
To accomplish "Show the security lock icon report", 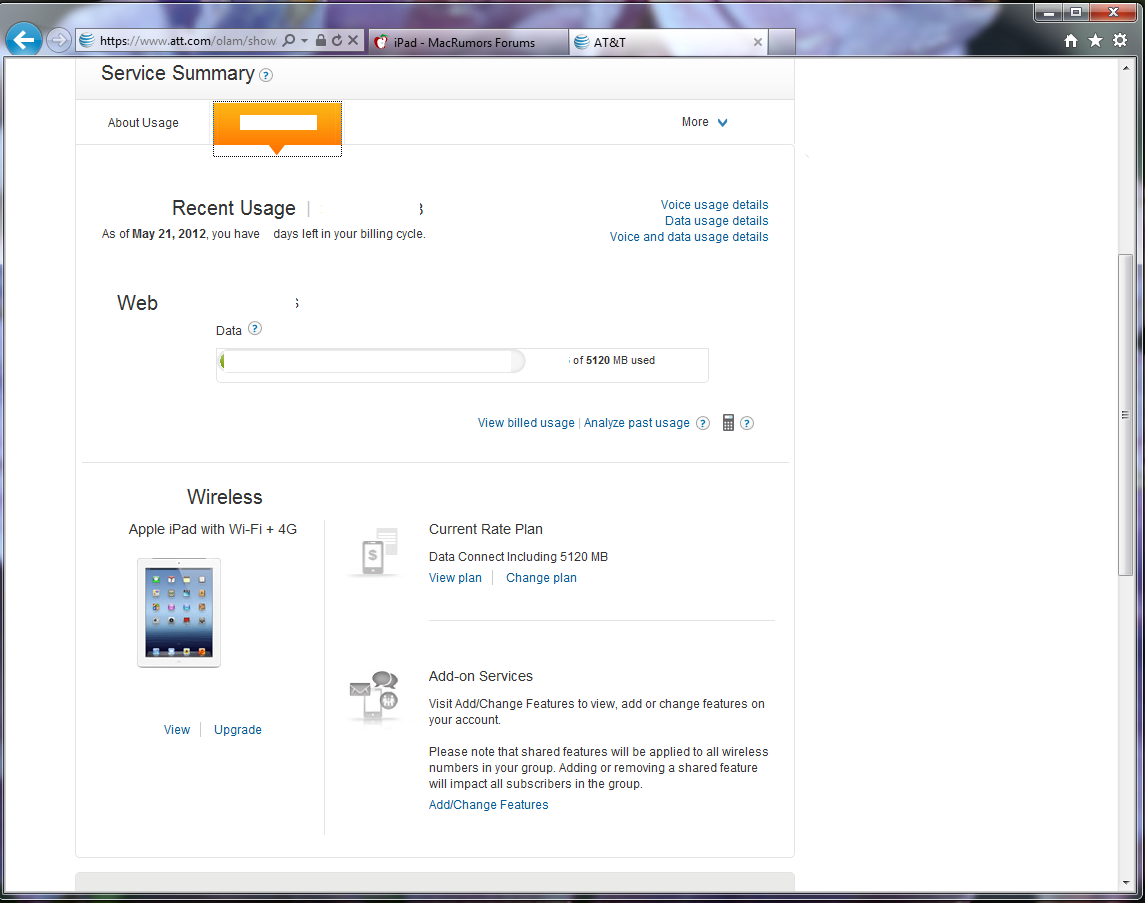I will (321, 40).
